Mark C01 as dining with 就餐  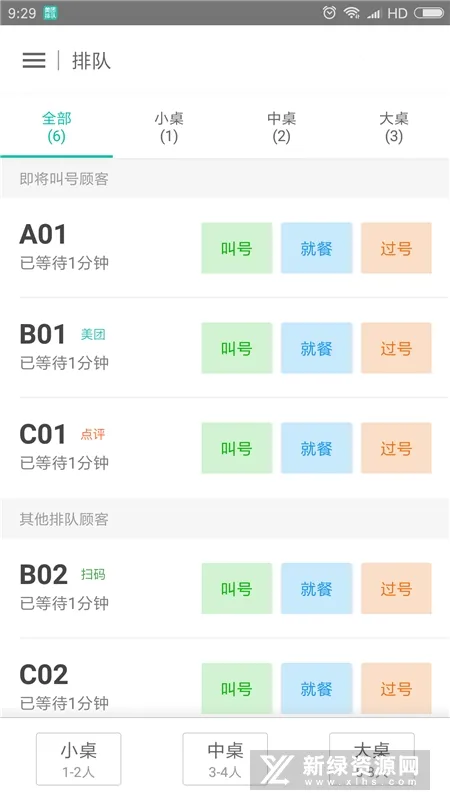[x=316, y=448]
